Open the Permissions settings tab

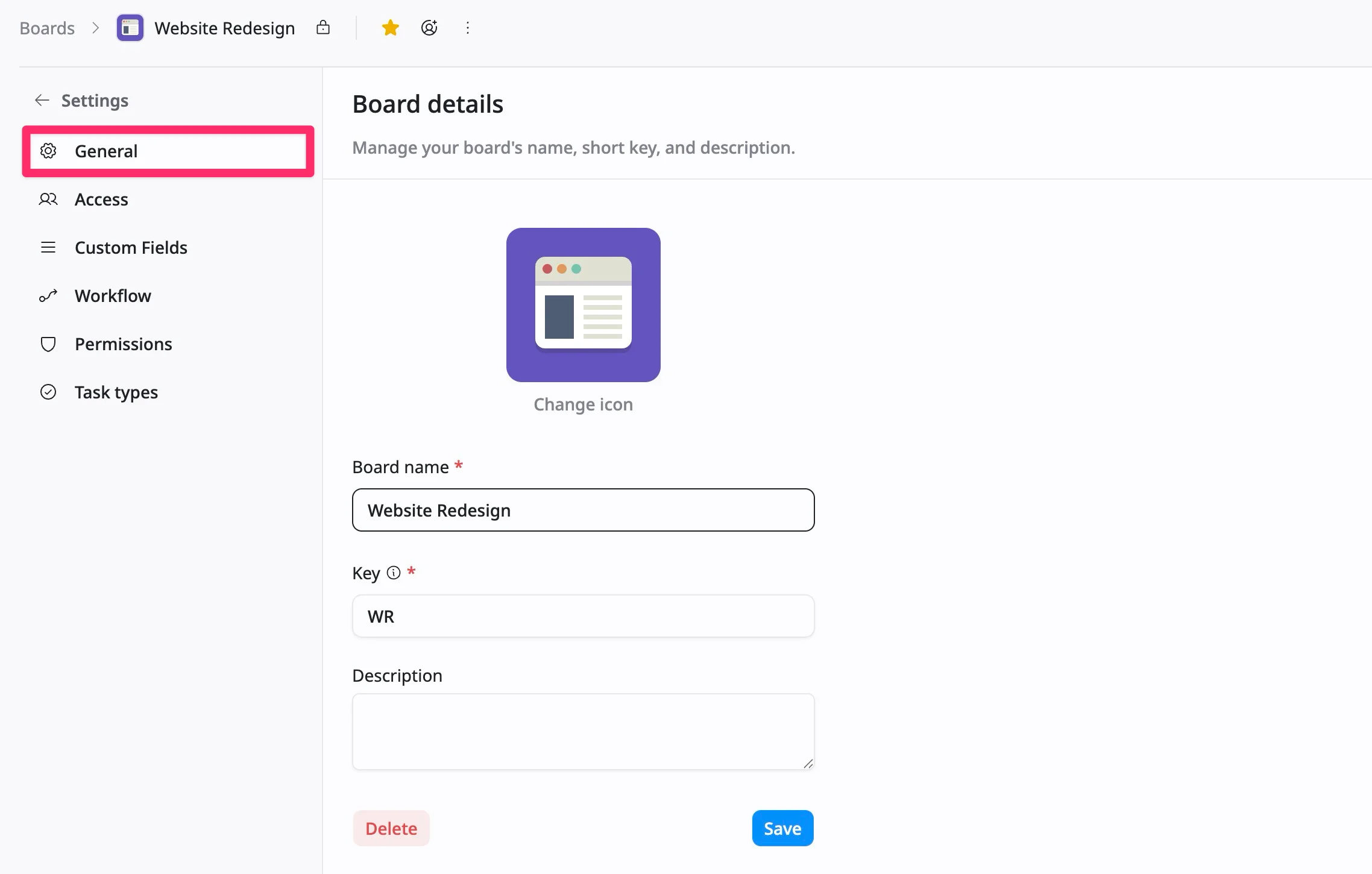[x=168, y=344]
